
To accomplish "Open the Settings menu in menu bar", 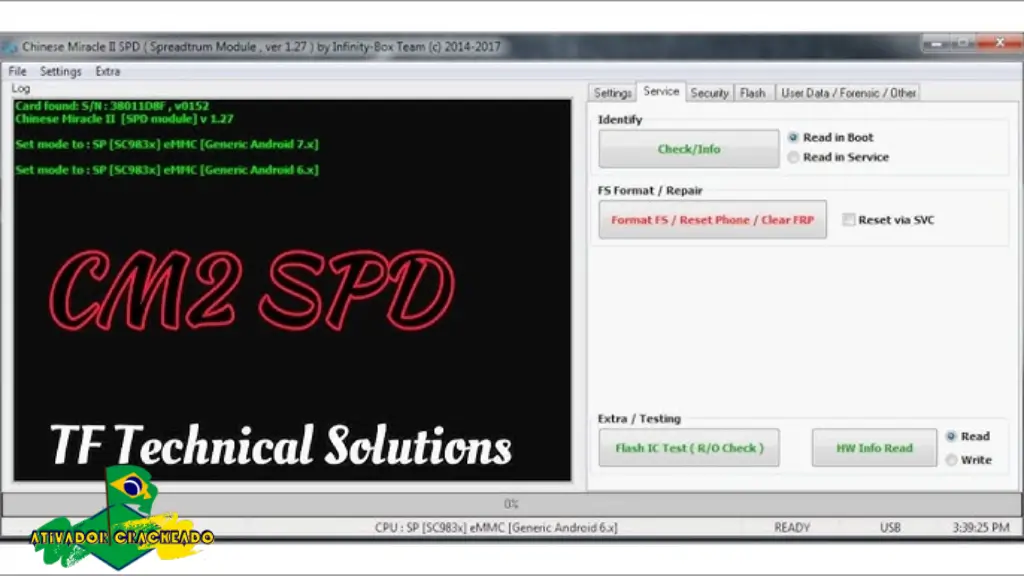I will 61,71.
